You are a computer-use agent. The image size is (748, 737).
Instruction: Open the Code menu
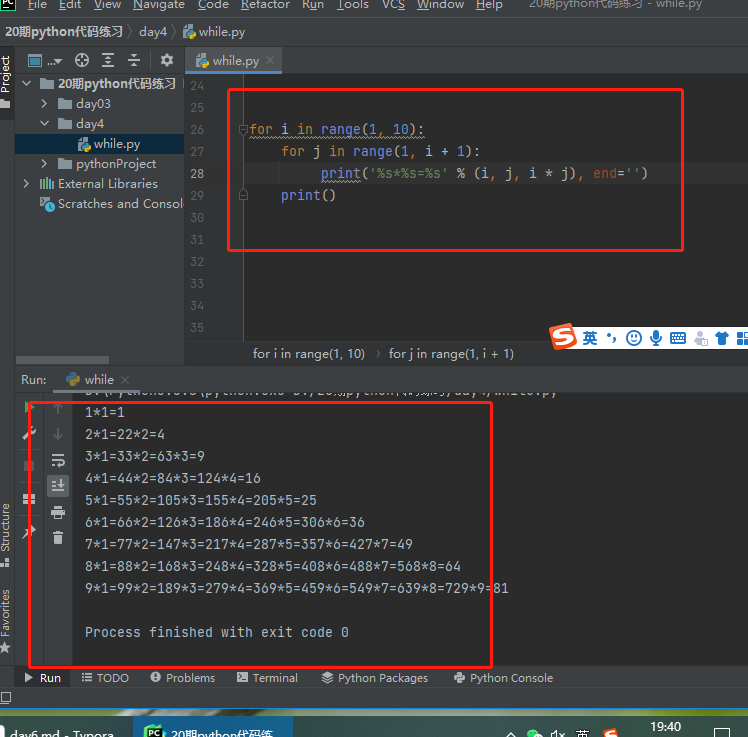coord(213,5)
